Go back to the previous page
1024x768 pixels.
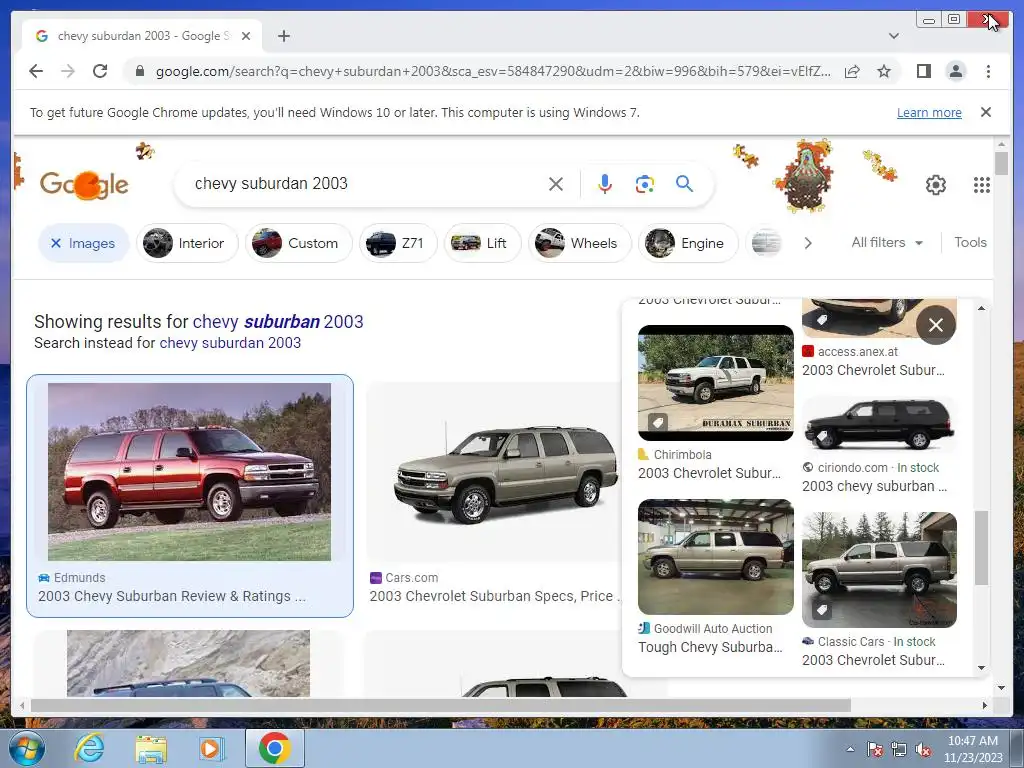(36, 71)
